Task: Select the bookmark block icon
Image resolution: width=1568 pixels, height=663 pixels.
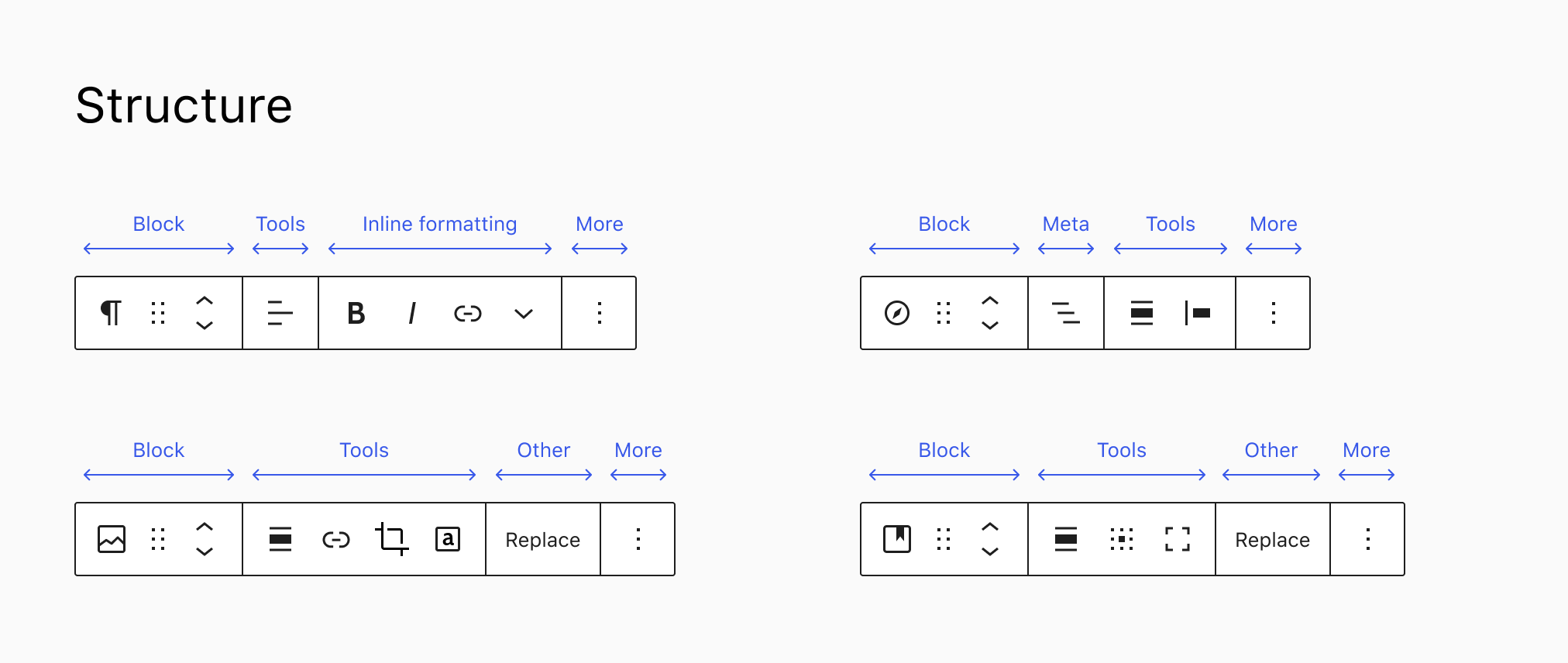Action: (x=898, y=539)
